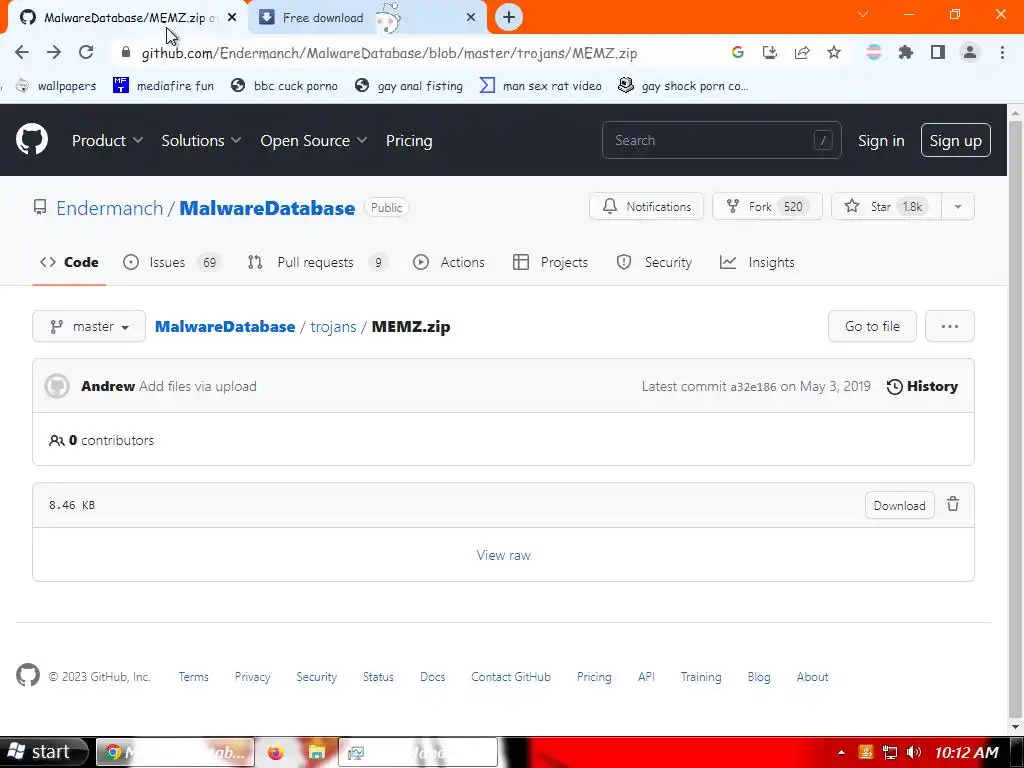Click the Windows start button

click(44, 752)
